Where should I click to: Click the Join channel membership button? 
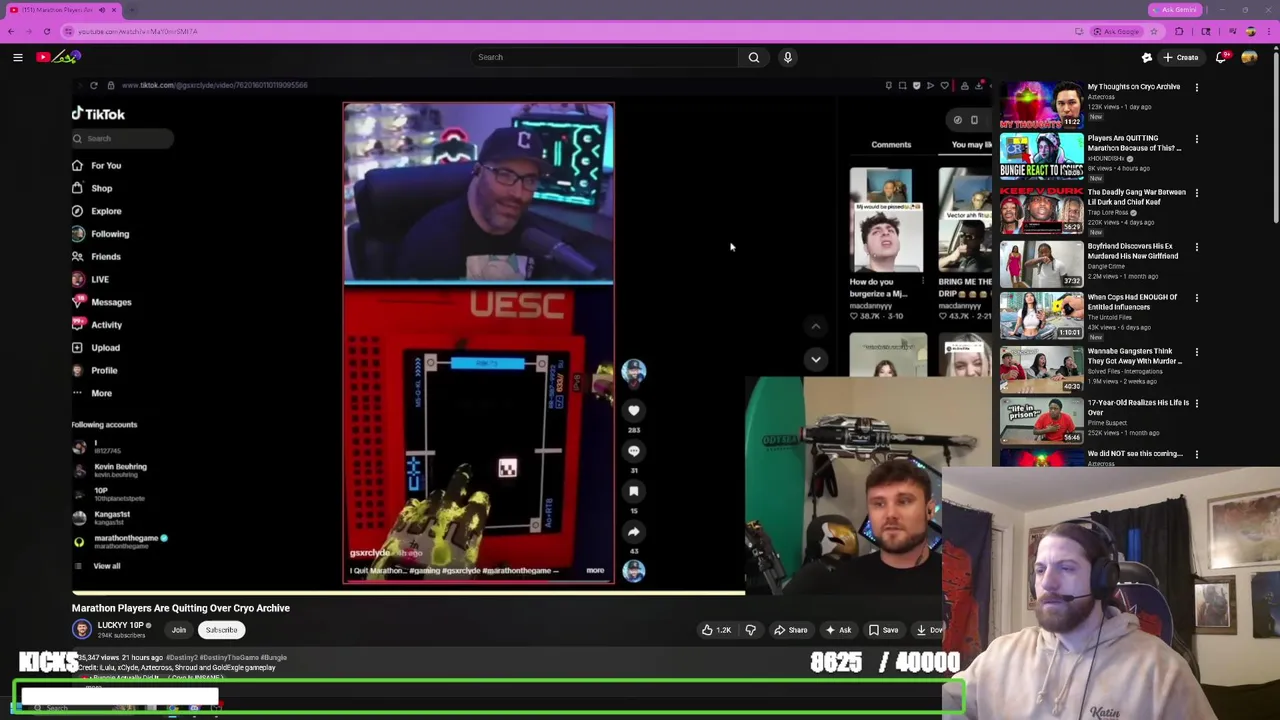(179, 630)
